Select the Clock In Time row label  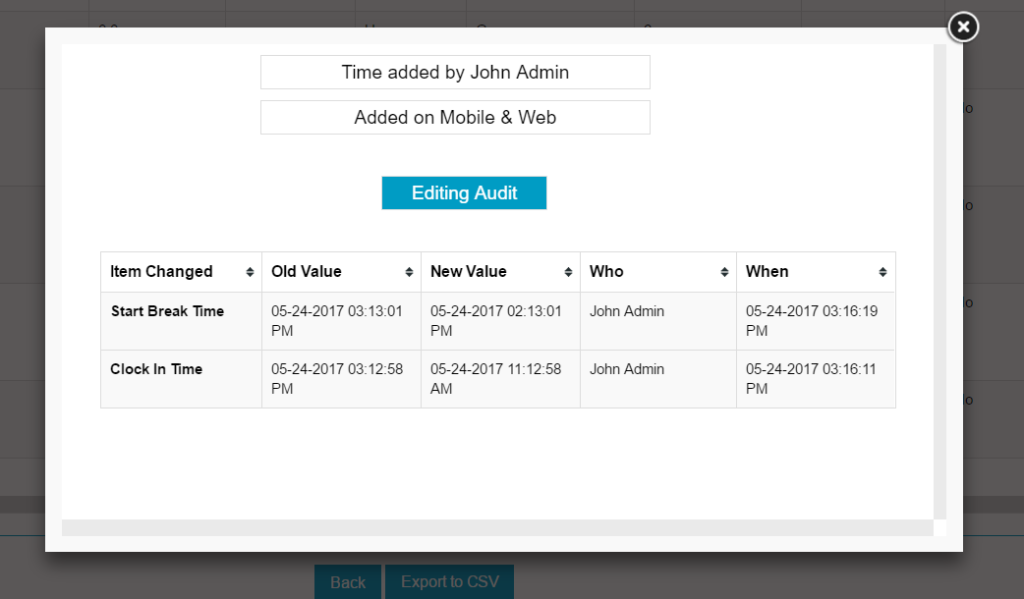tap(156, 369)
